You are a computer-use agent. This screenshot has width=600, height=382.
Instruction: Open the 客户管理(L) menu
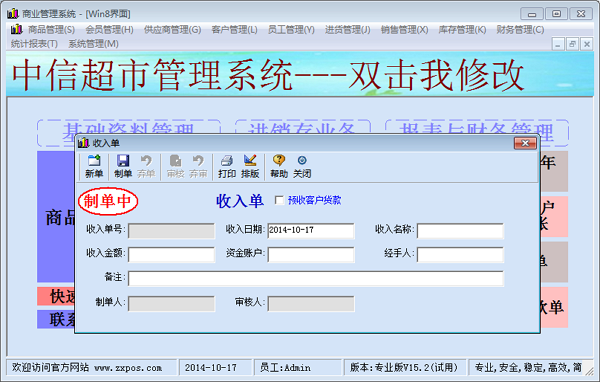235,29
